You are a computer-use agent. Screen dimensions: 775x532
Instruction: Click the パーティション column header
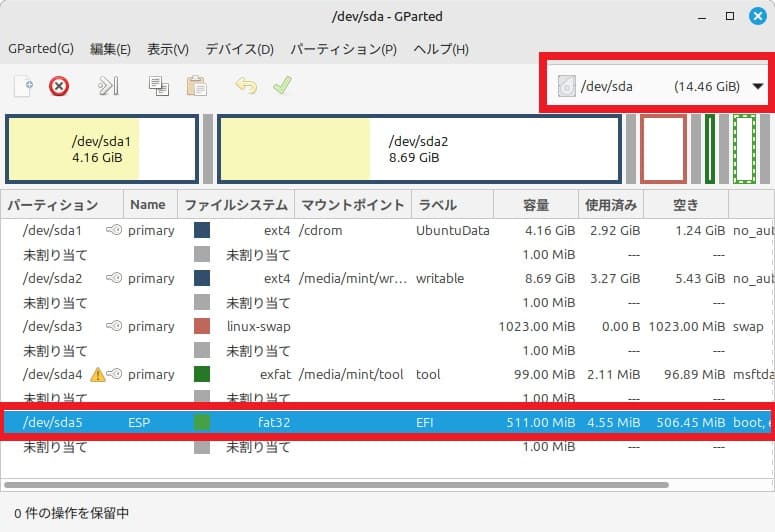tap(62, 205)
